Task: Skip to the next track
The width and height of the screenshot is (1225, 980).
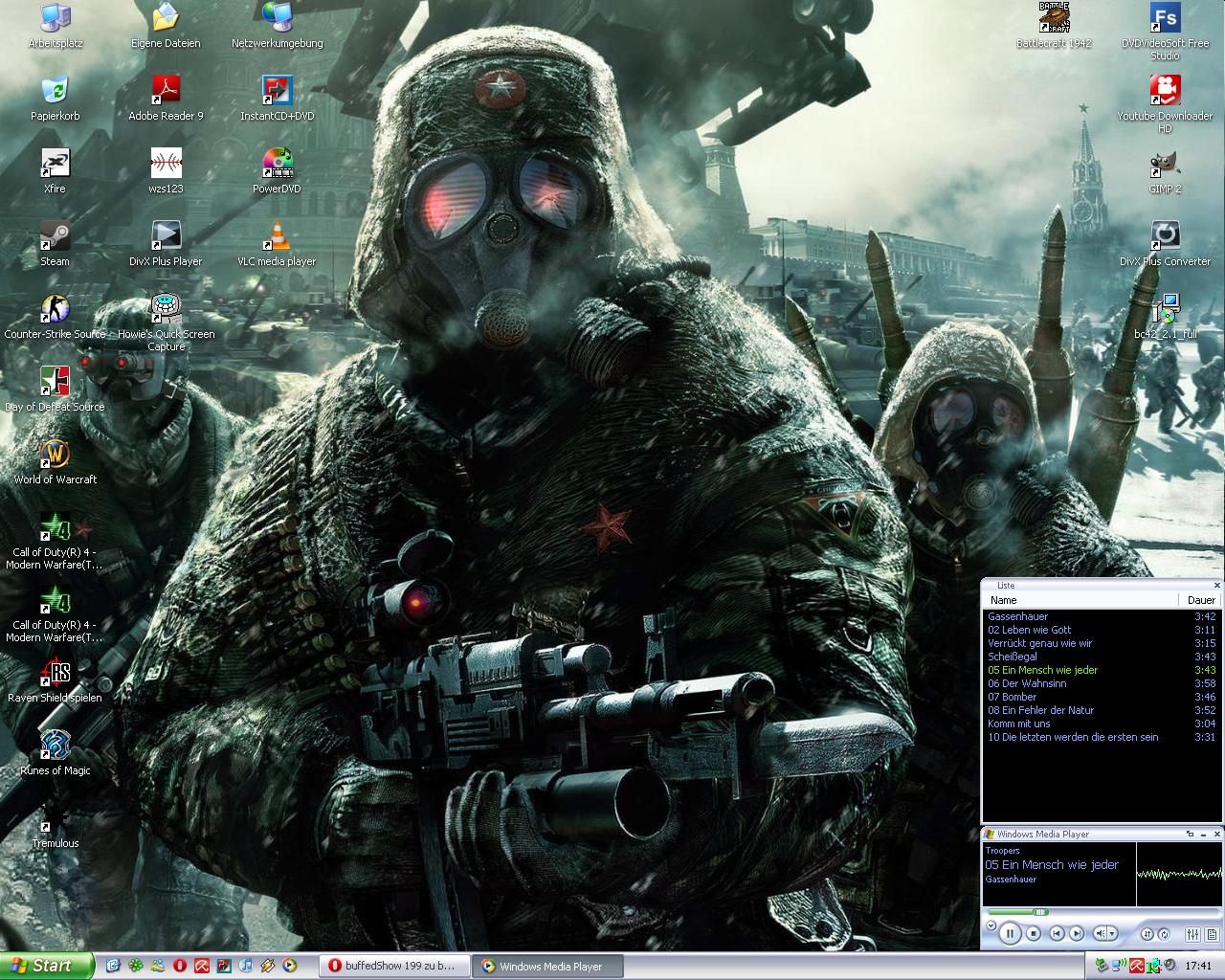Action: pos(1077,933)
